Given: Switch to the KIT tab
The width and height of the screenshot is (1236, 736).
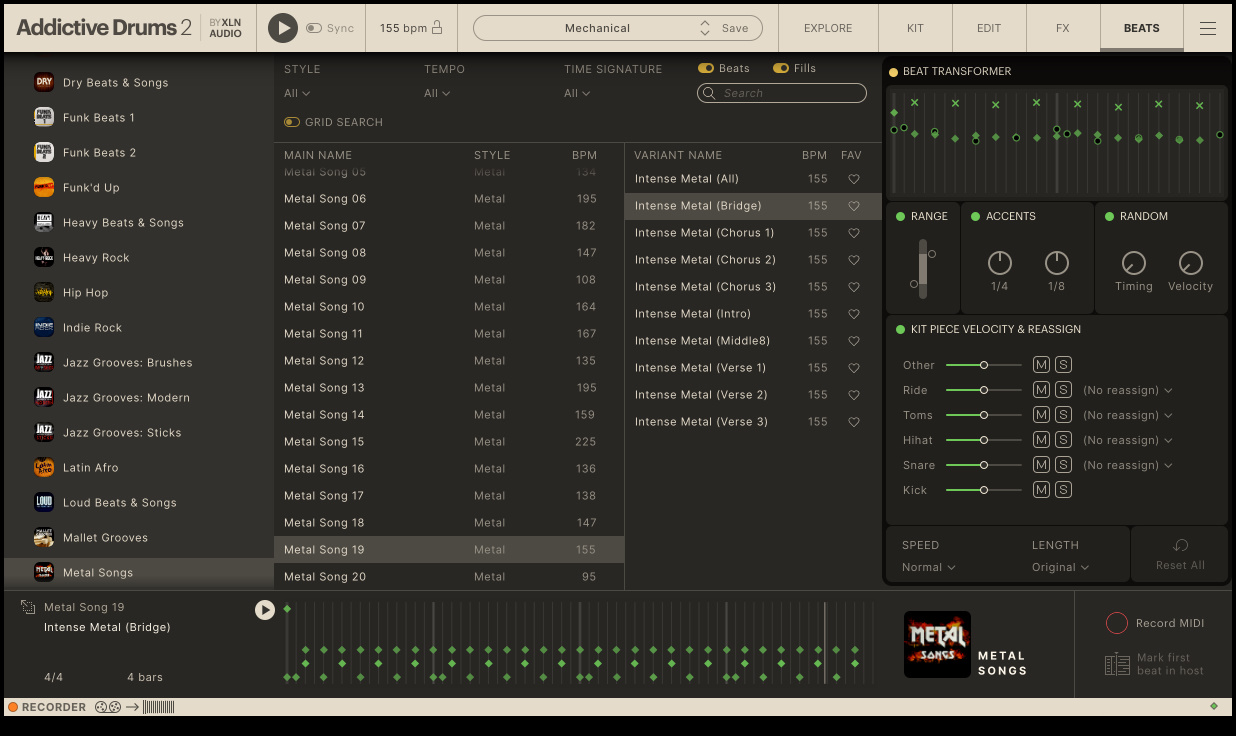Looking at the screenshot, I should [x=915, y=28].
